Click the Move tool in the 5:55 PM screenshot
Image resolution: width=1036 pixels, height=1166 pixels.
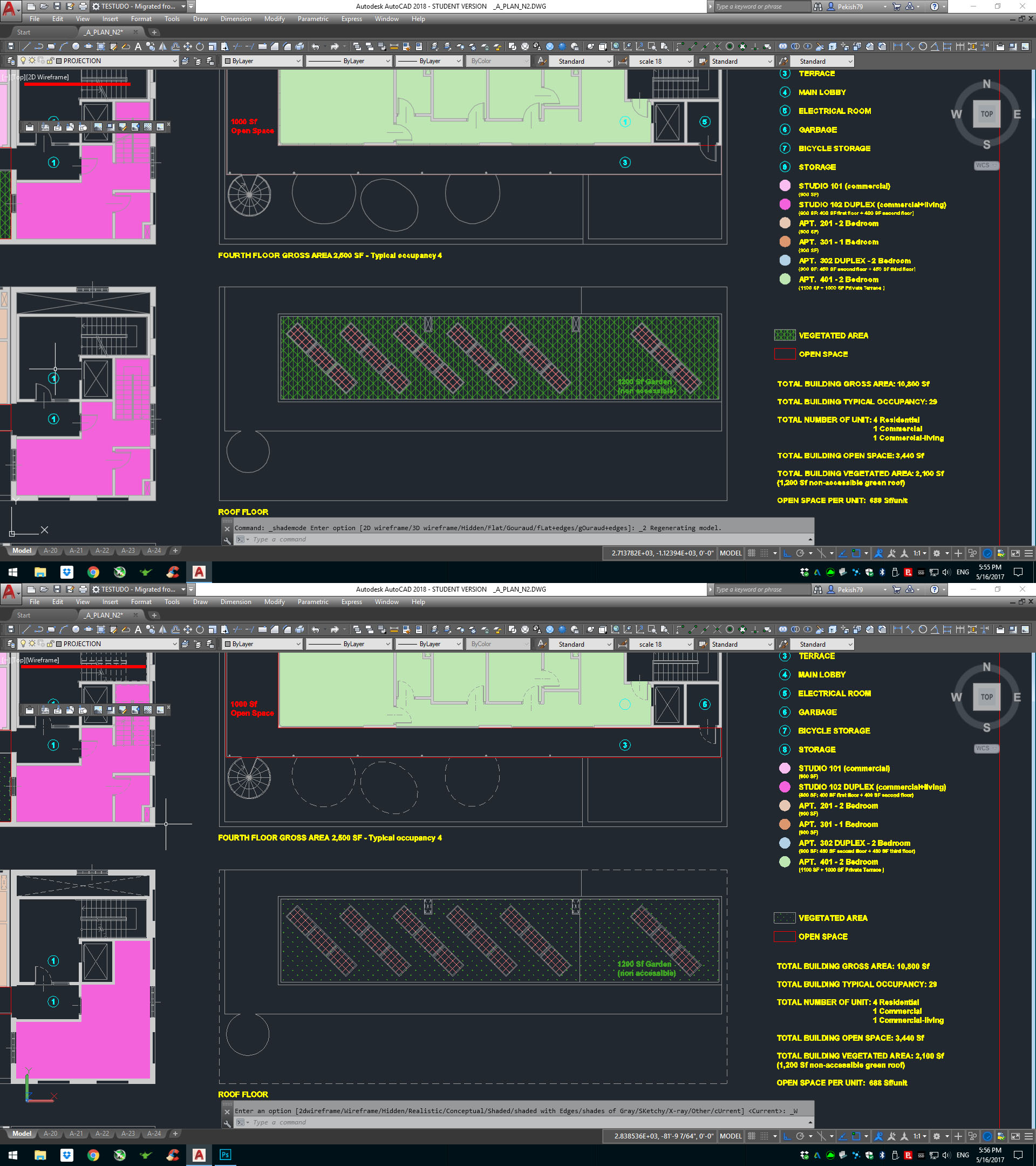pos(188,47)
